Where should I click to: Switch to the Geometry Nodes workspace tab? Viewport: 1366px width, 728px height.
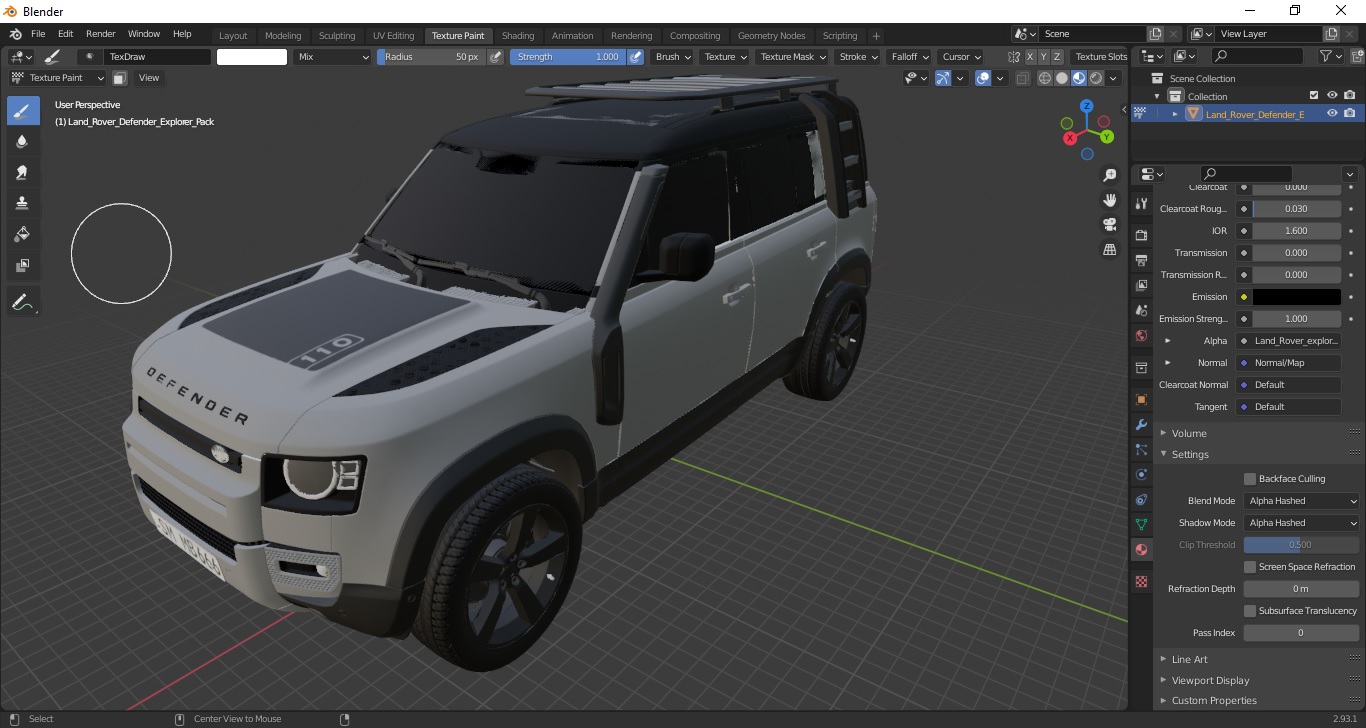tap(771, 35)
